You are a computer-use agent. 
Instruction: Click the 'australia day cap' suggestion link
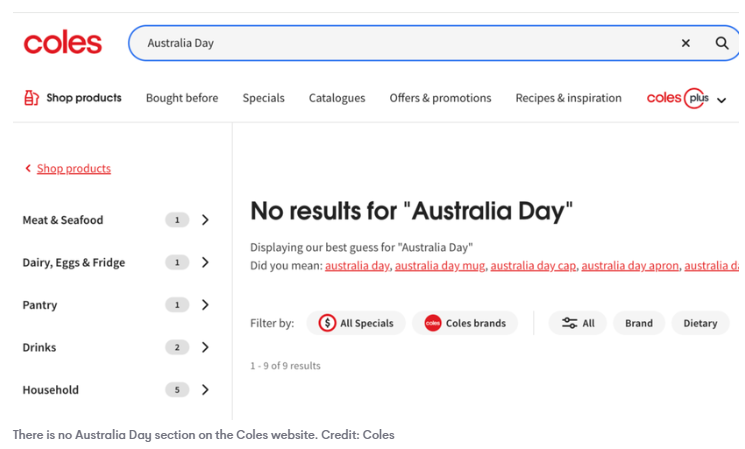tap(533, 266)
